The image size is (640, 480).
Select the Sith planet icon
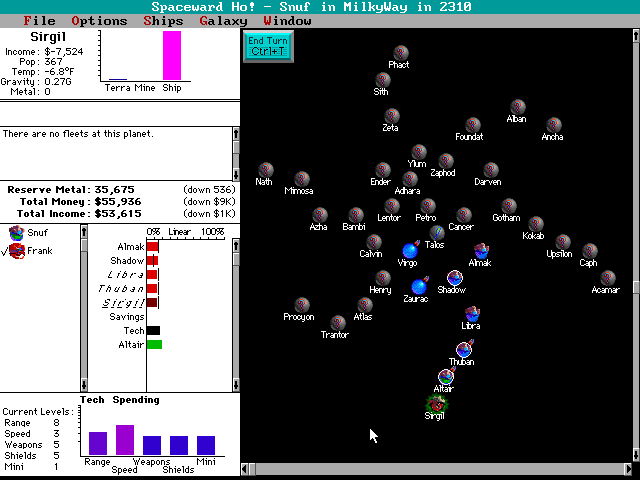[383, 80]
